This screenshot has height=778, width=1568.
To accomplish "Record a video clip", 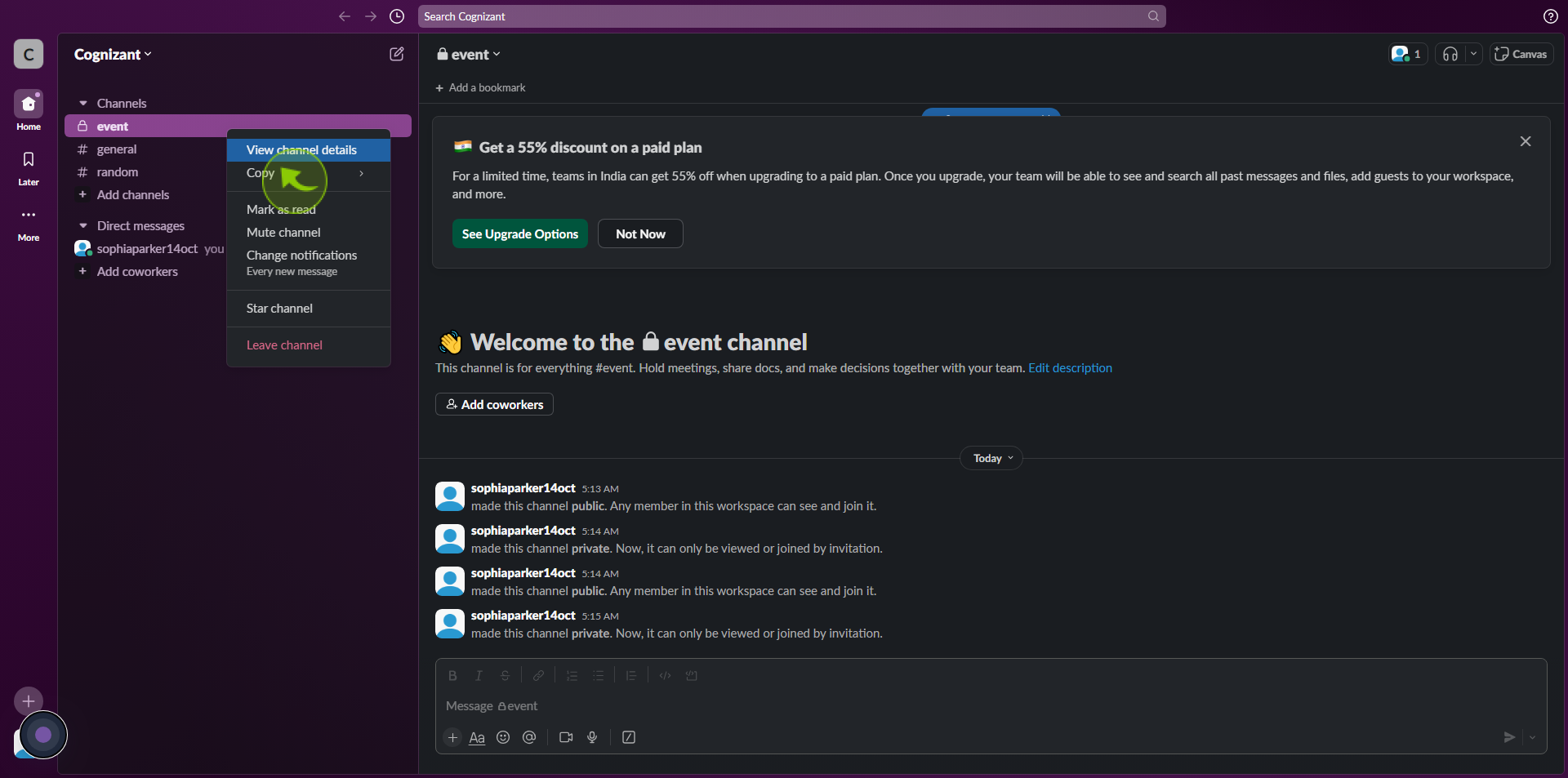I will pos(566,737).
